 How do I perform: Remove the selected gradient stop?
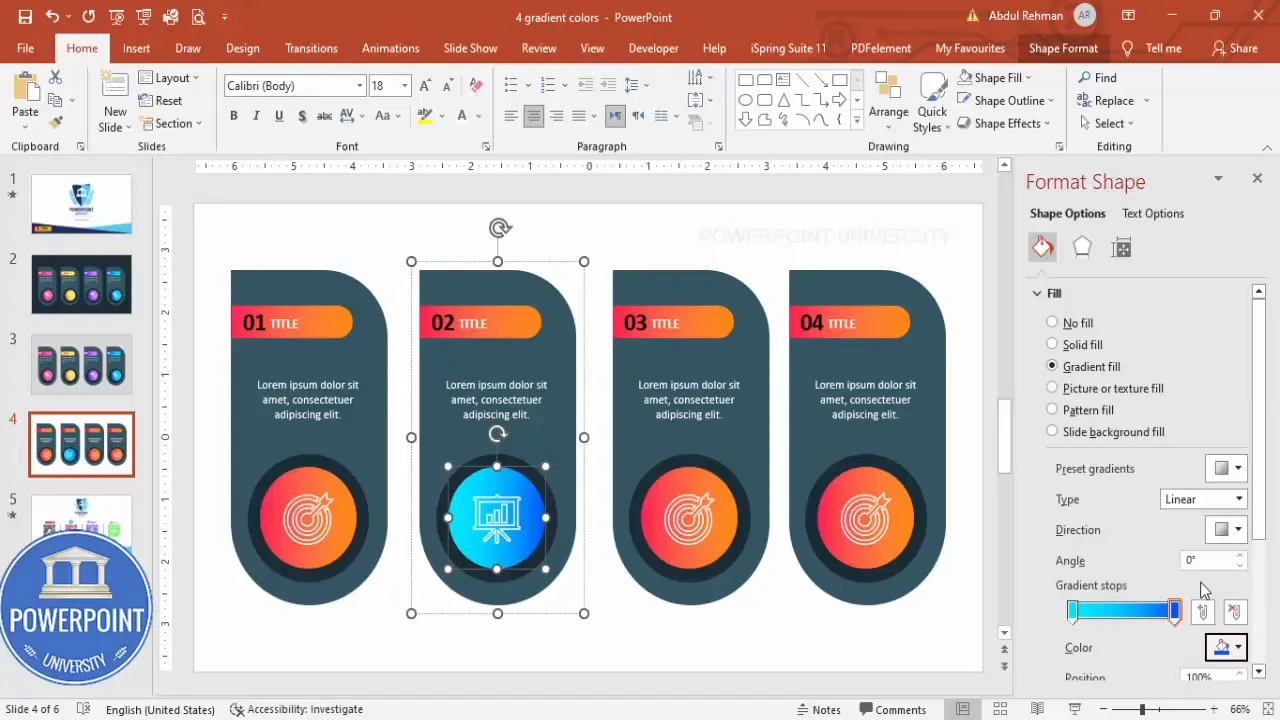coord(1235,612)
